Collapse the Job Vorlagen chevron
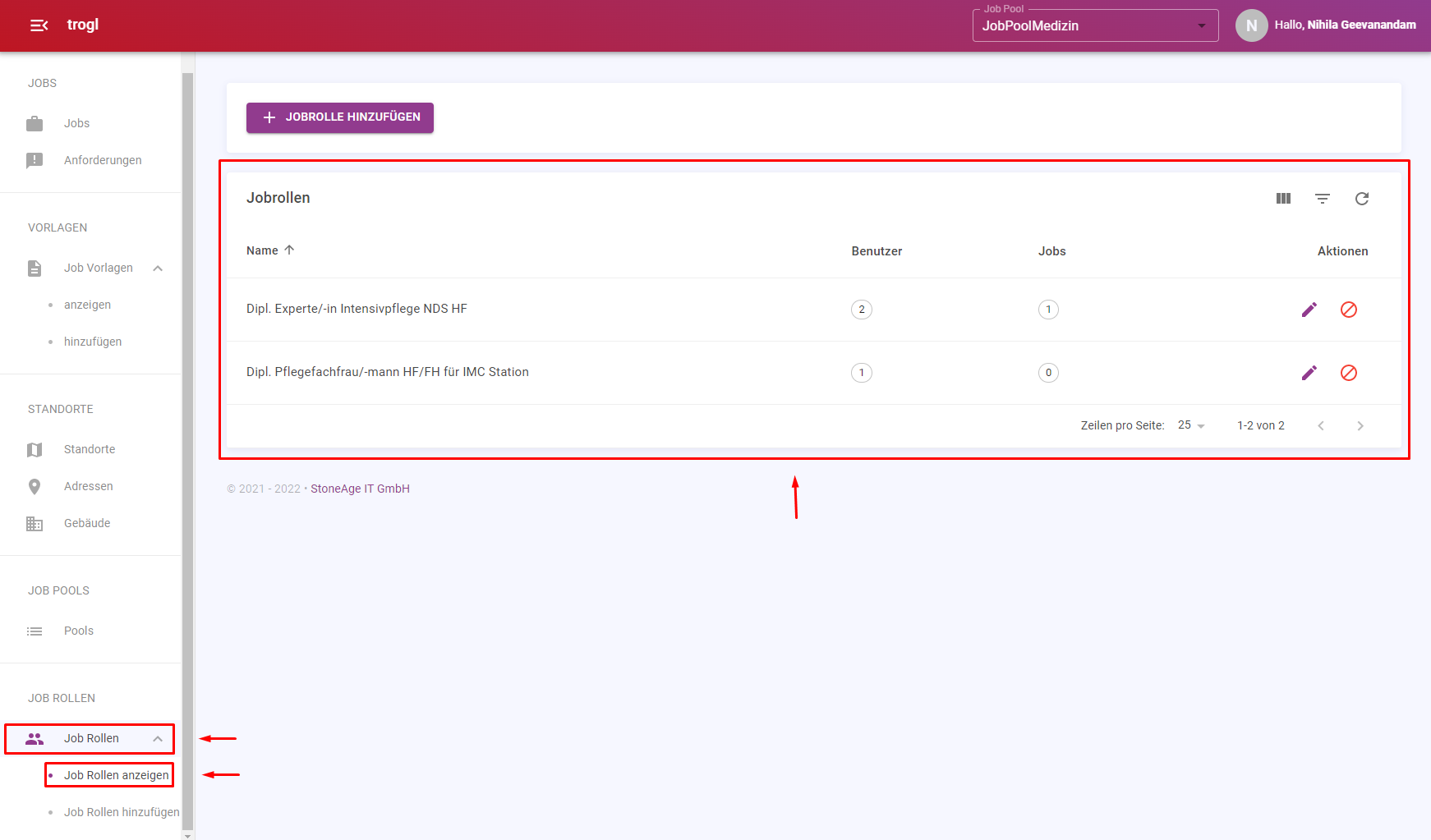The height and width of the screenshot is (840, 1431). pyautogui.click(x=158, y=269)
